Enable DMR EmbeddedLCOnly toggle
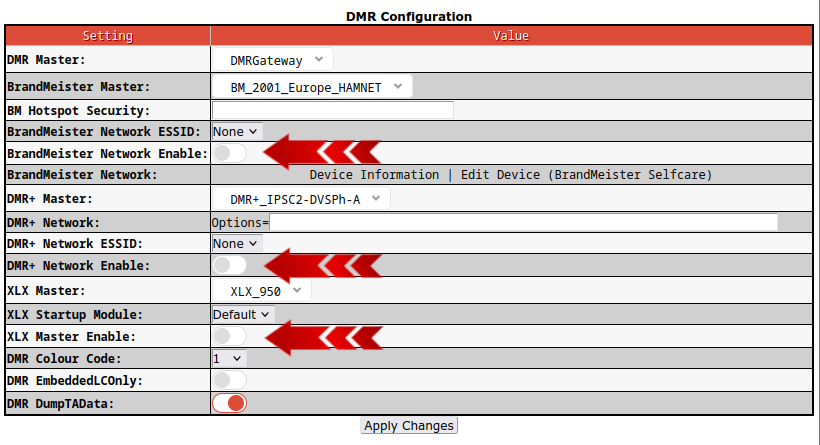The width and height of the screenshot is (820, 445). (228, 380)
